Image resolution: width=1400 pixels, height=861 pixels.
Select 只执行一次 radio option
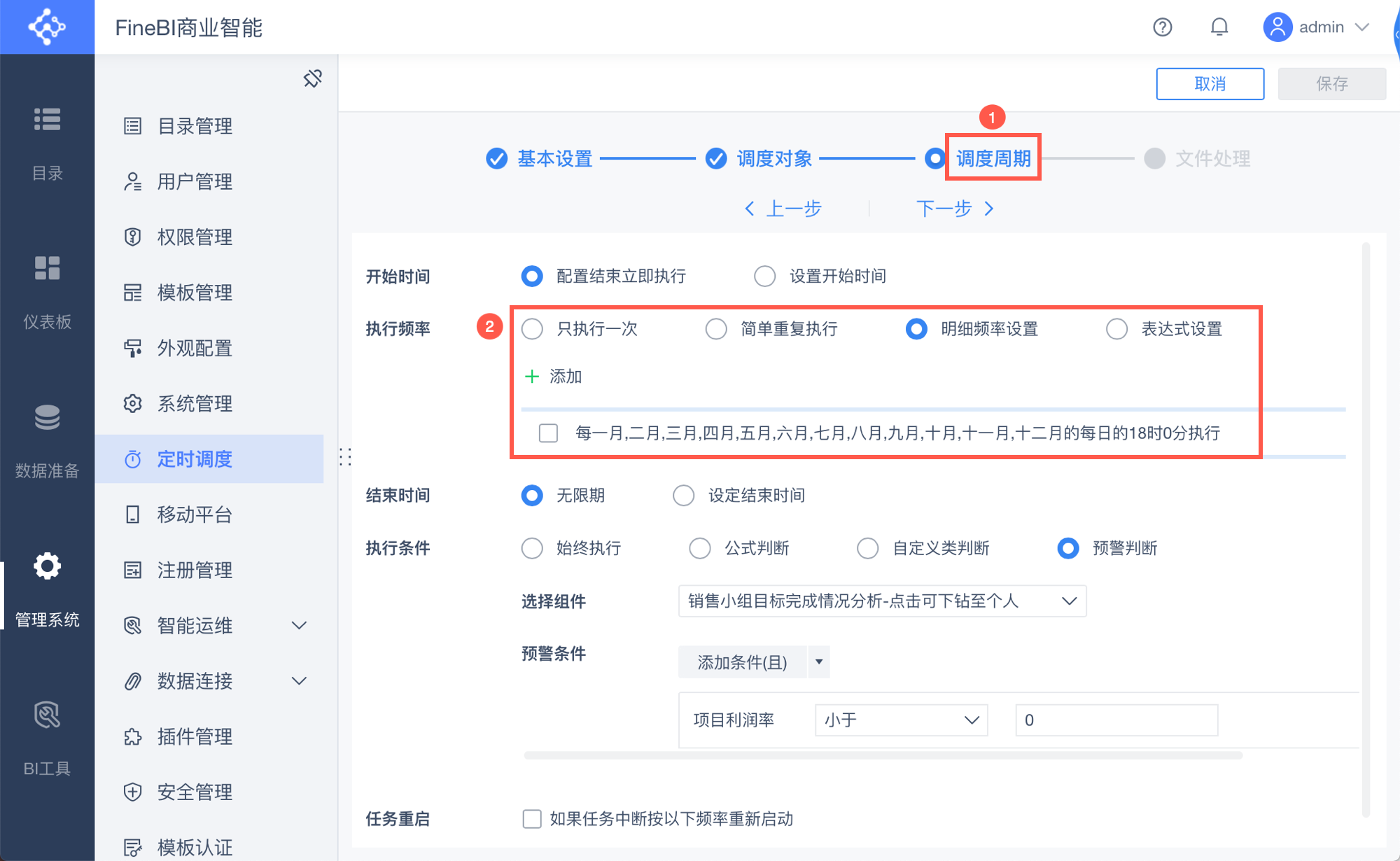(533, 329)
